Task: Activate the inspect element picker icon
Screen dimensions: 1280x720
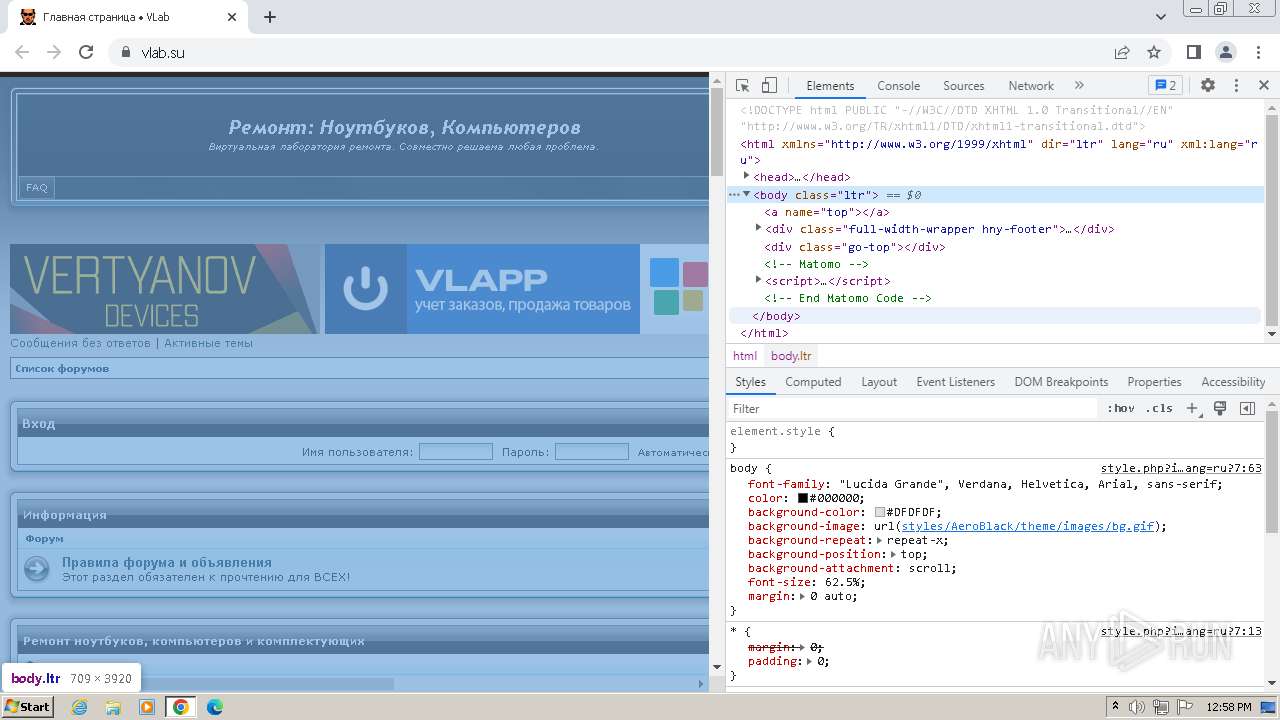Action: [x=742, y=86]
